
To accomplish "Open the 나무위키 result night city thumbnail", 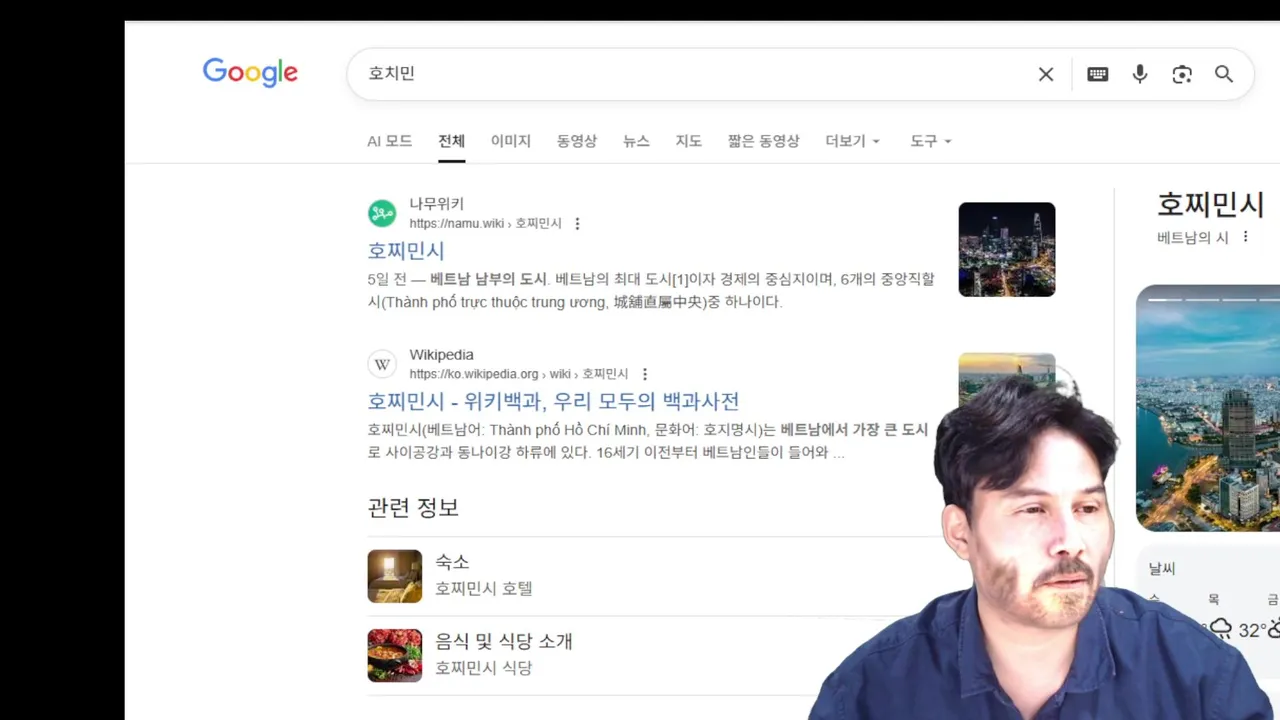I will pos(1007,249).
